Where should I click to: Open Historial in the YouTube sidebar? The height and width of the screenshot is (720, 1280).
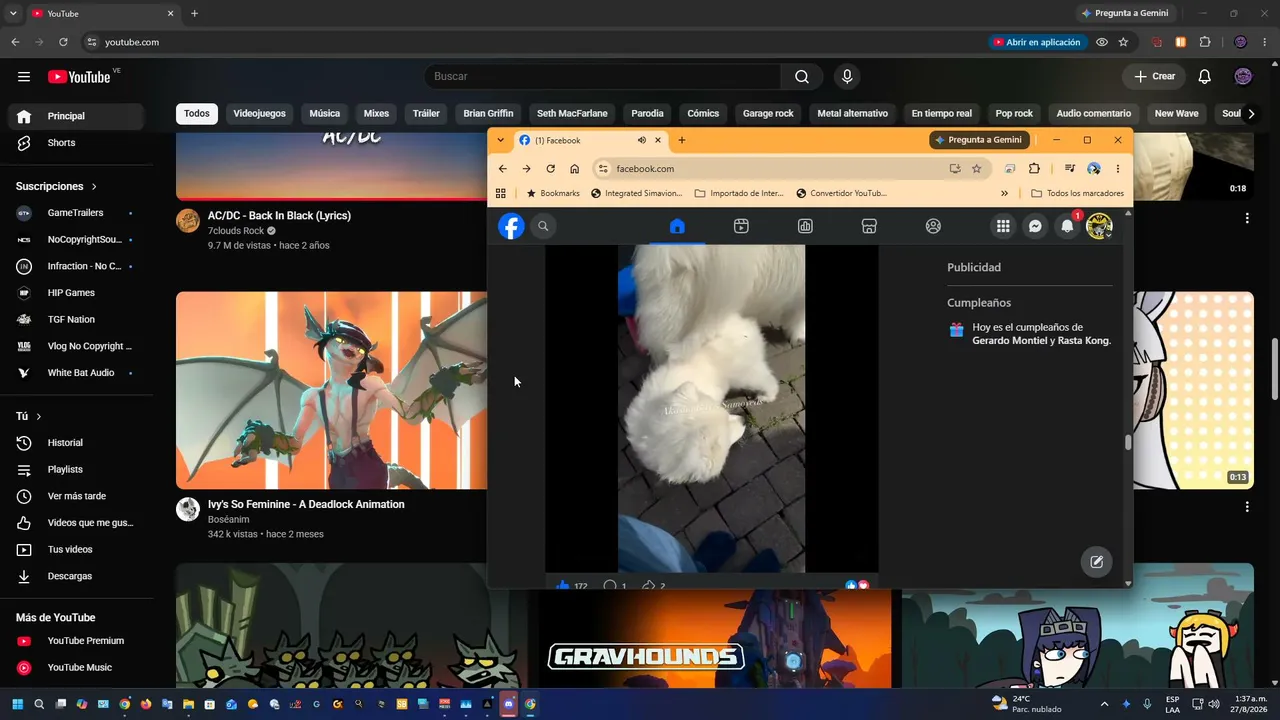click(76, 443)
